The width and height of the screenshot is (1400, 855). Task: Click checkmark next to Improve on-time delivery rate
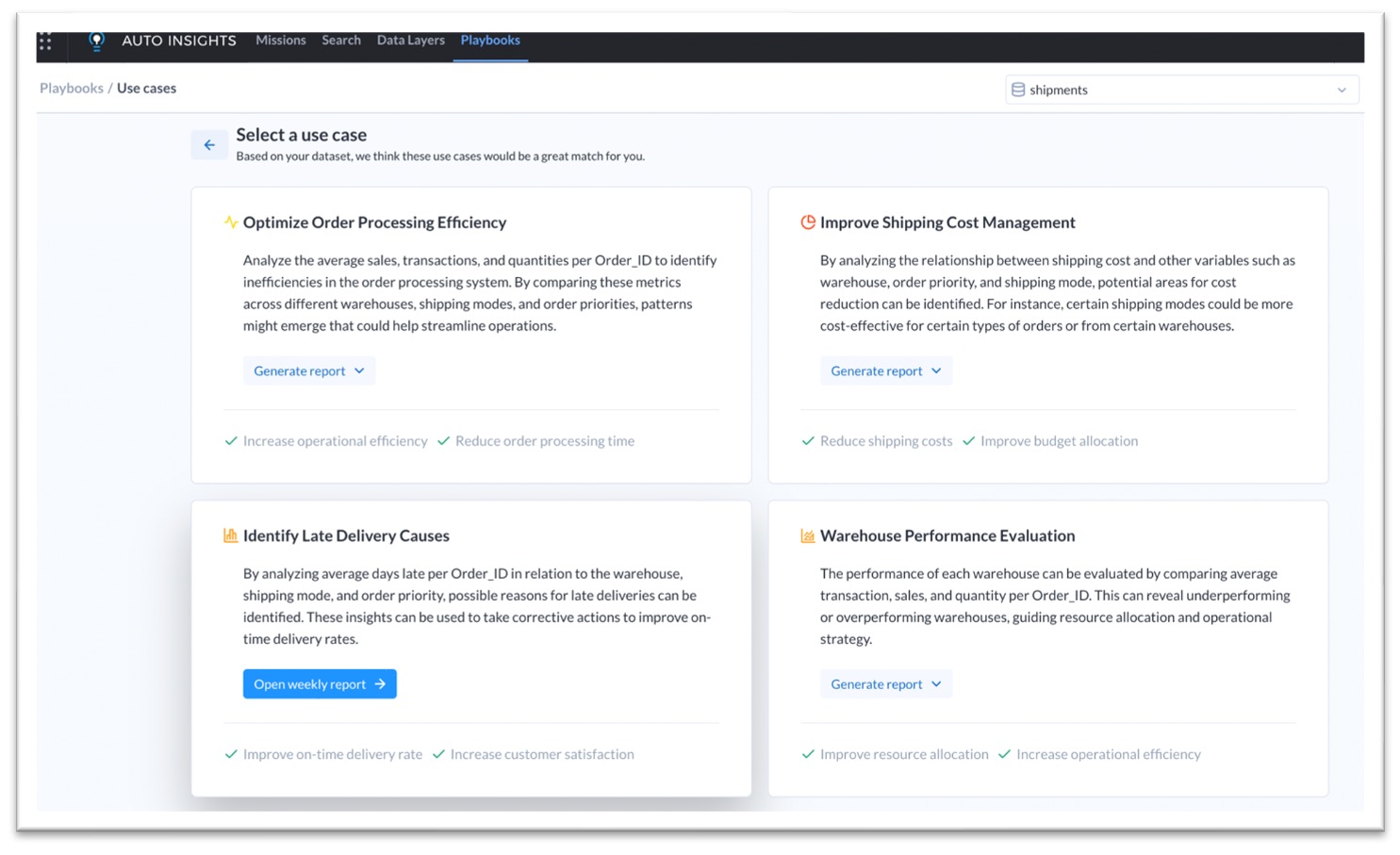(x=231, y=754)
